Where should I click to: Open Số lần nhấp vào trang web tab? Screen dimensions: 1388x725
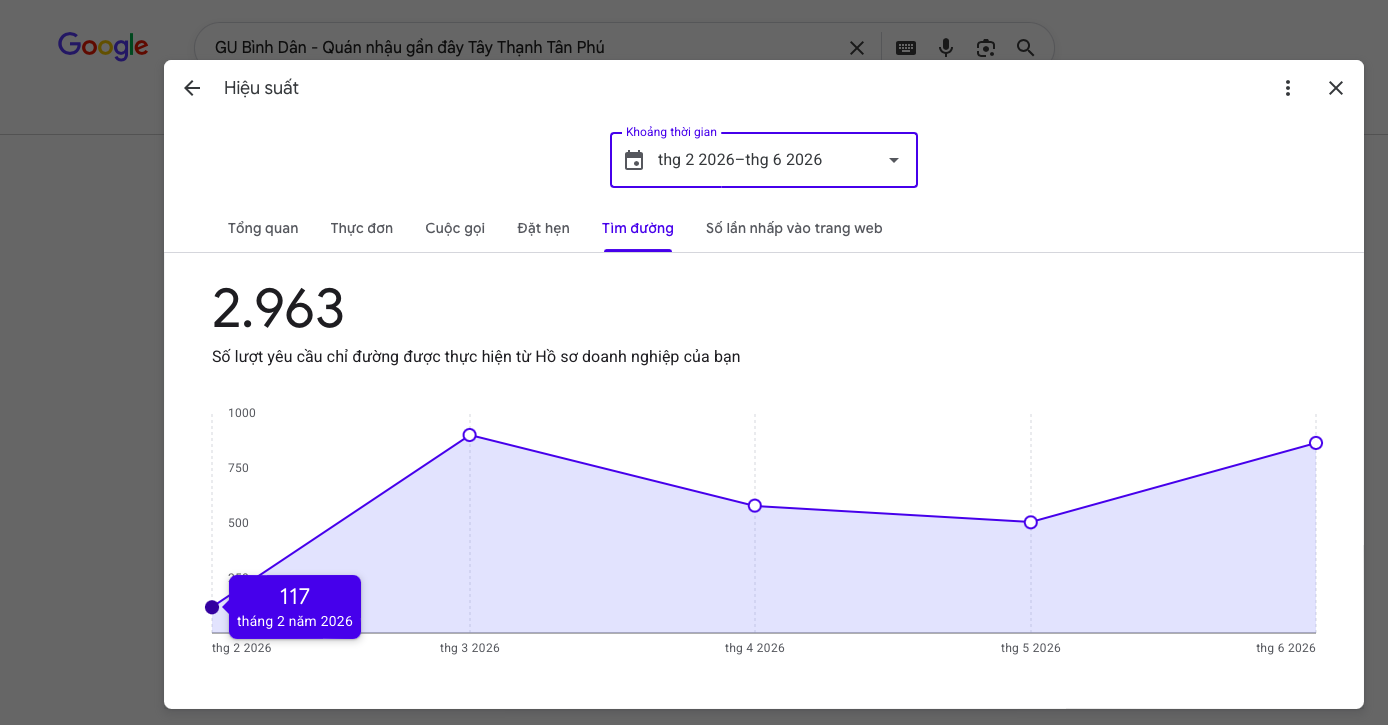tap(794, 228)
